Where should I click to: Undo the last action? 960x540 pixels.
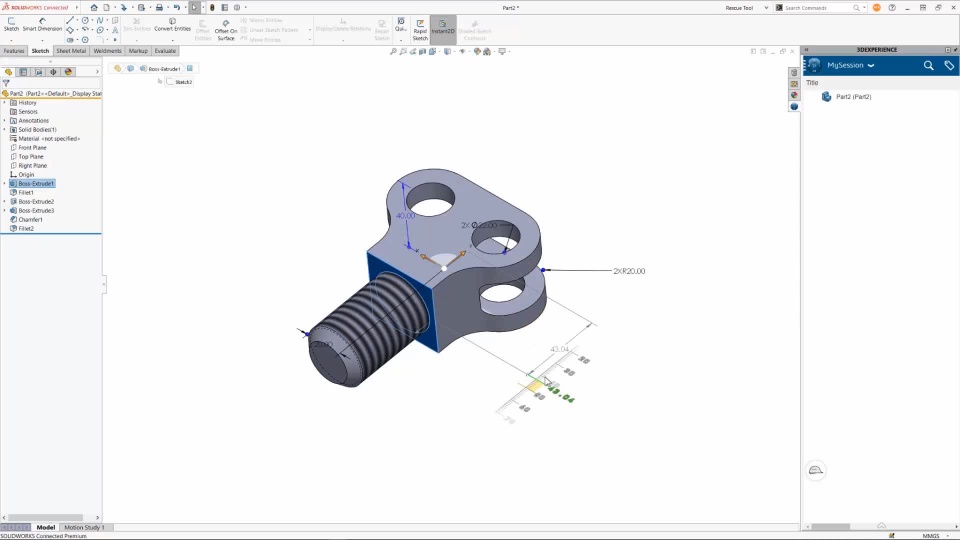(x=176, y=7)
